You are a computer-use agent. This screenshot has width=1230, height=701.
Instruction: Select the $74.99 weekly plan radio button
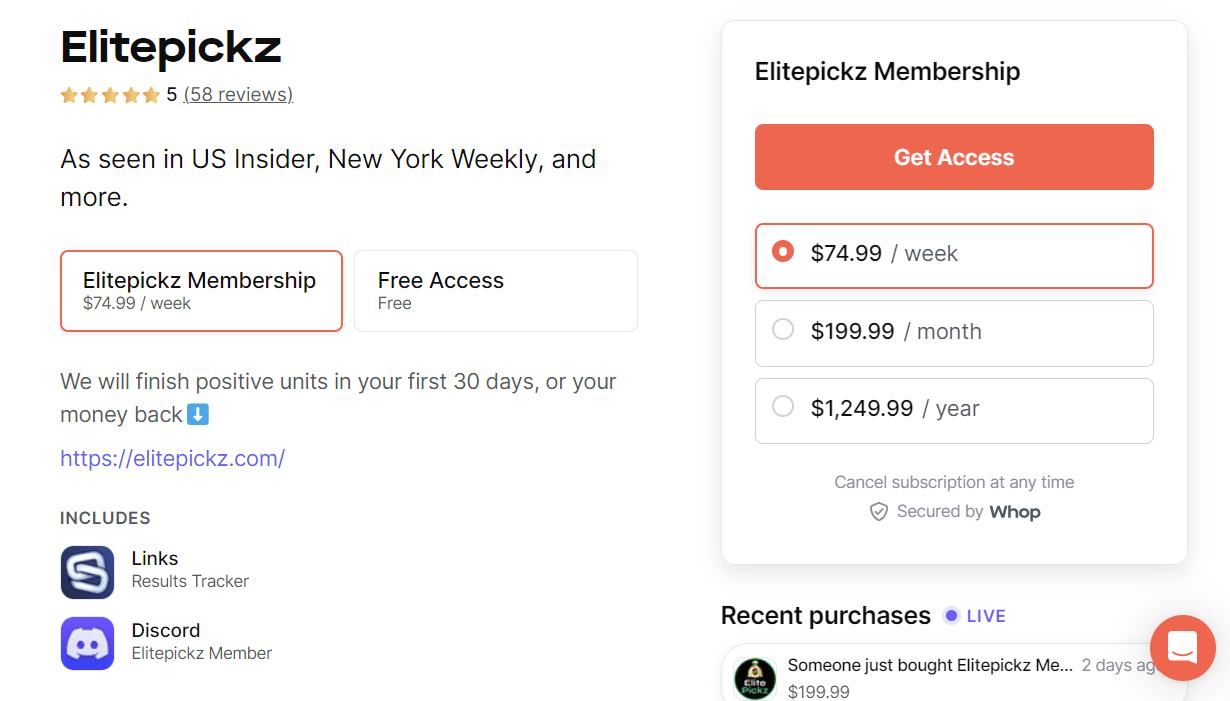(x=783, y=253)
